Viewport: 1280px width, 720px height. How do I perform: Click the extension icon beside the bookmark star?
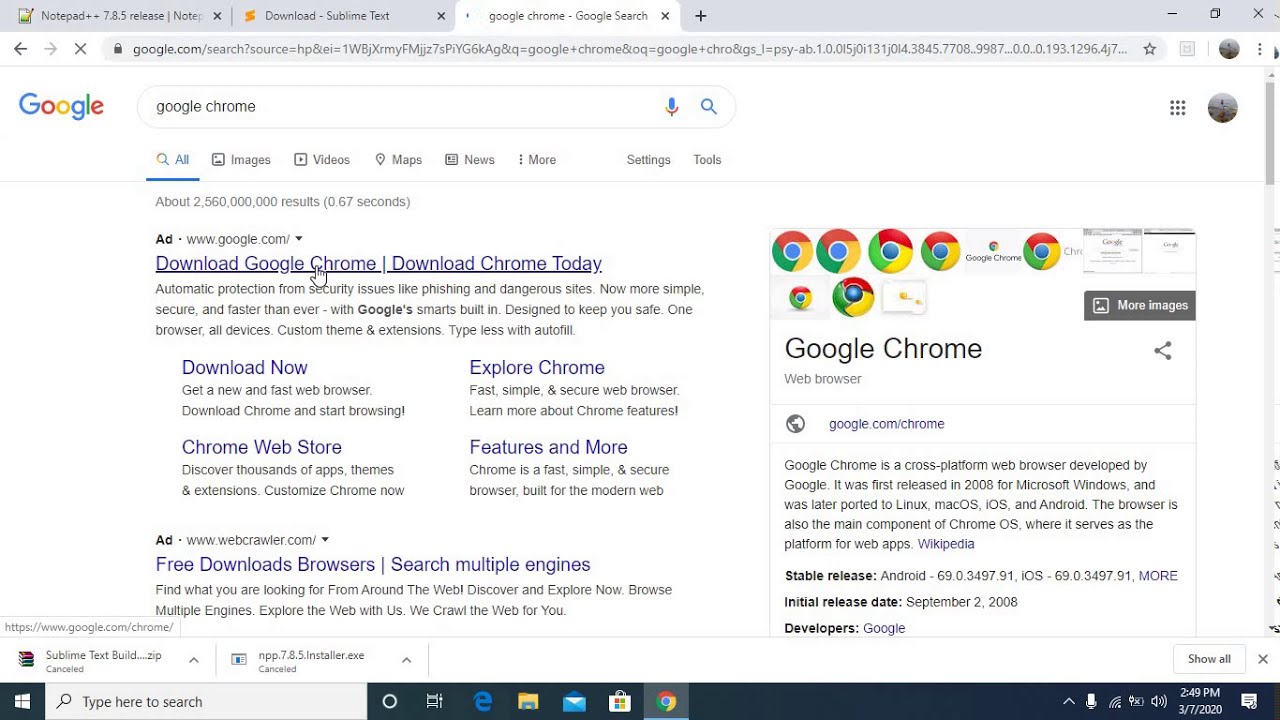pos(1187,48)
